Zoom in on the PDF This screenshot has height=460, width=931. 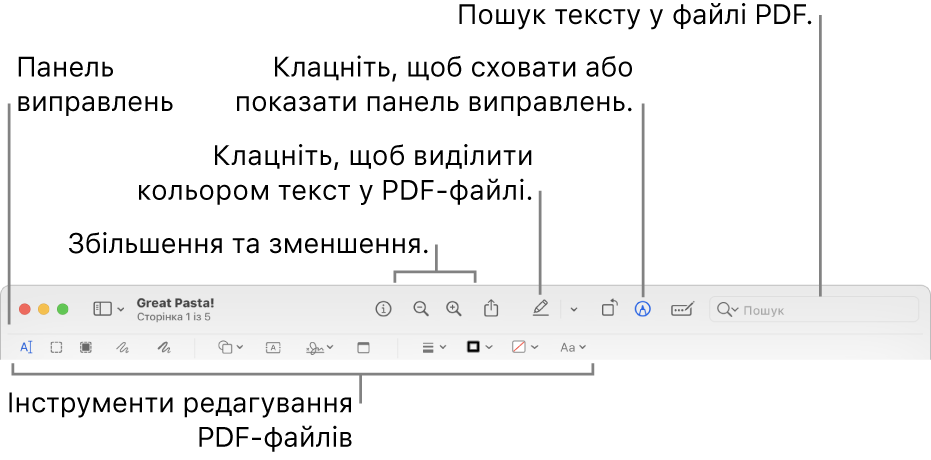(x=454, y=309)
